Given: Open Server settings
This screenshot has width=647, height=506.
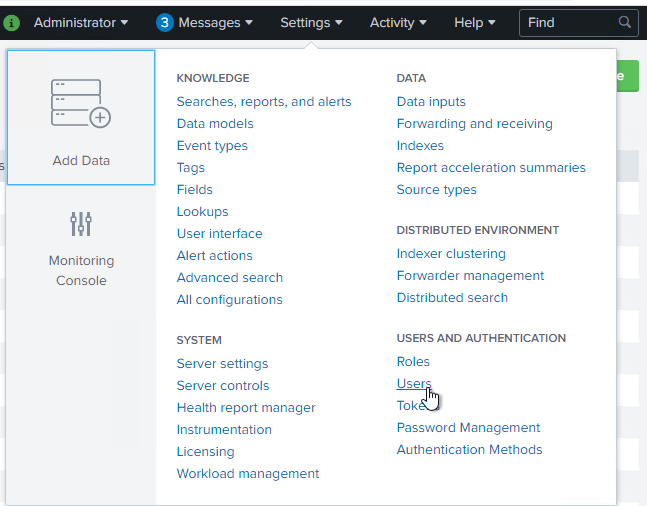Looking at the screenshot, I should coord(222,363).
